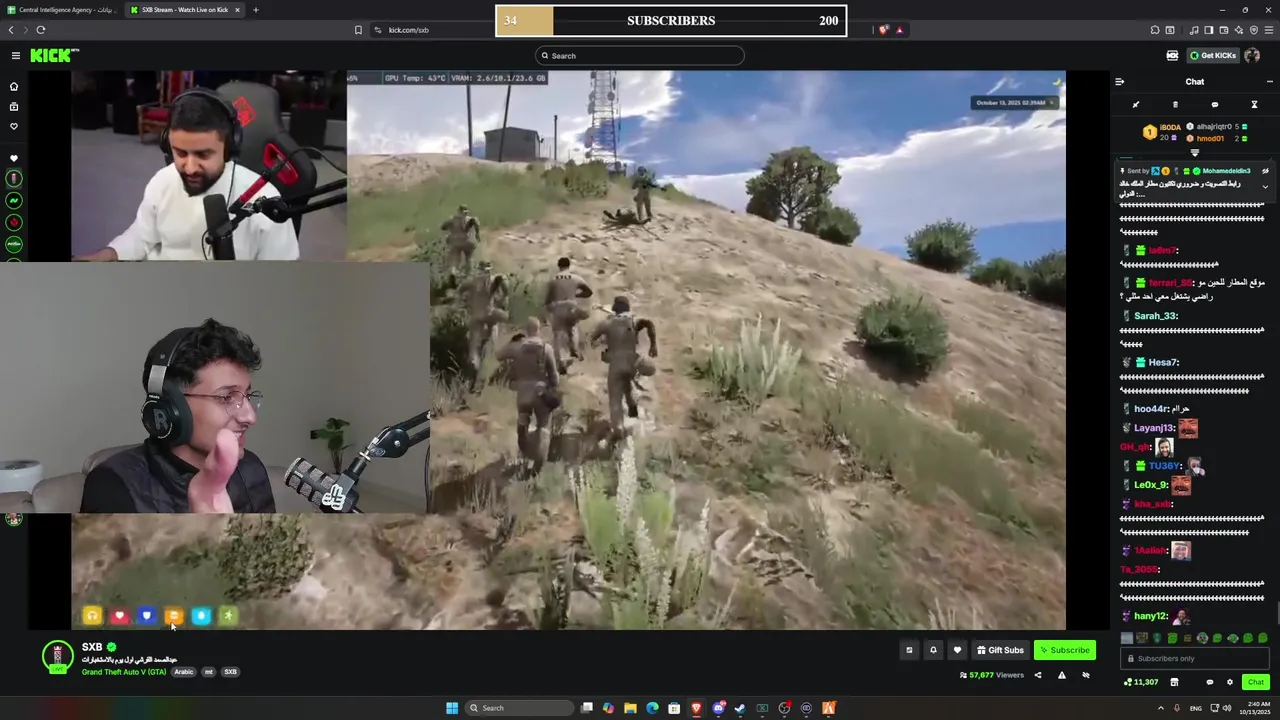The height and width of the screenshot is (720, 1280).
Task: Click the Kick search field
Action: click(x=640, y=56)
